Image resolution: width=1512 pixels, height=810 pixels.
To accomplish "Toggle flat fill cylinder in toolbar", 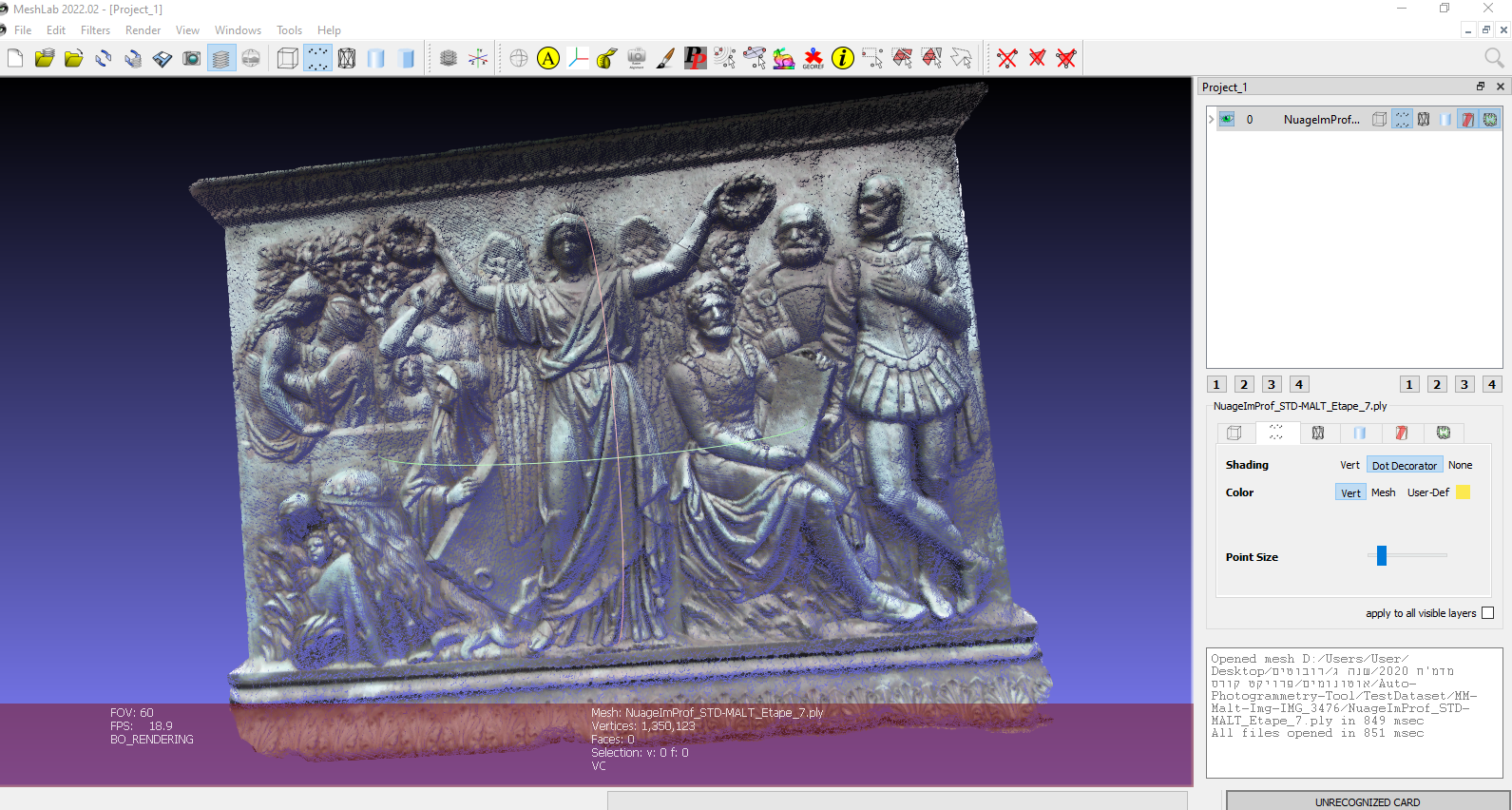I will click(406, 59).
